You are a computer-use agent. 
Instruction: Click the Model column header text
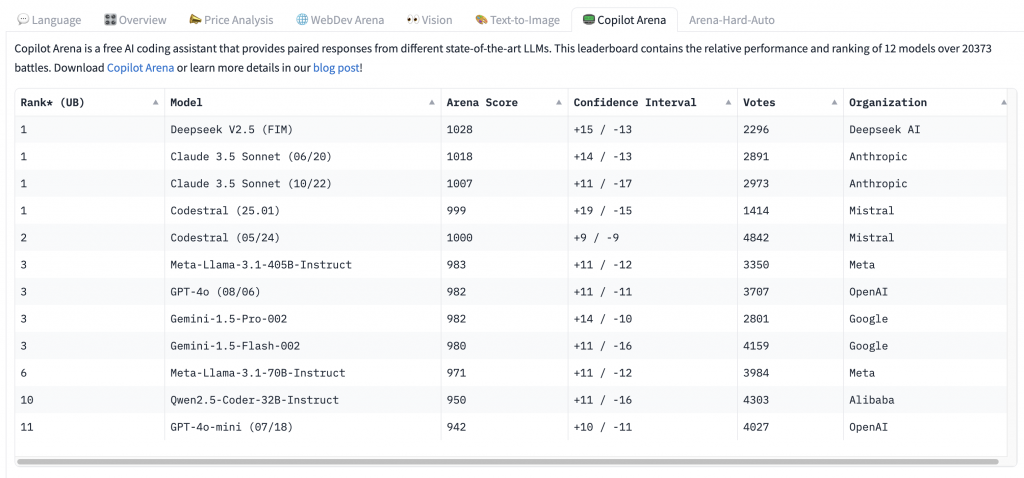tap(186, 103)
